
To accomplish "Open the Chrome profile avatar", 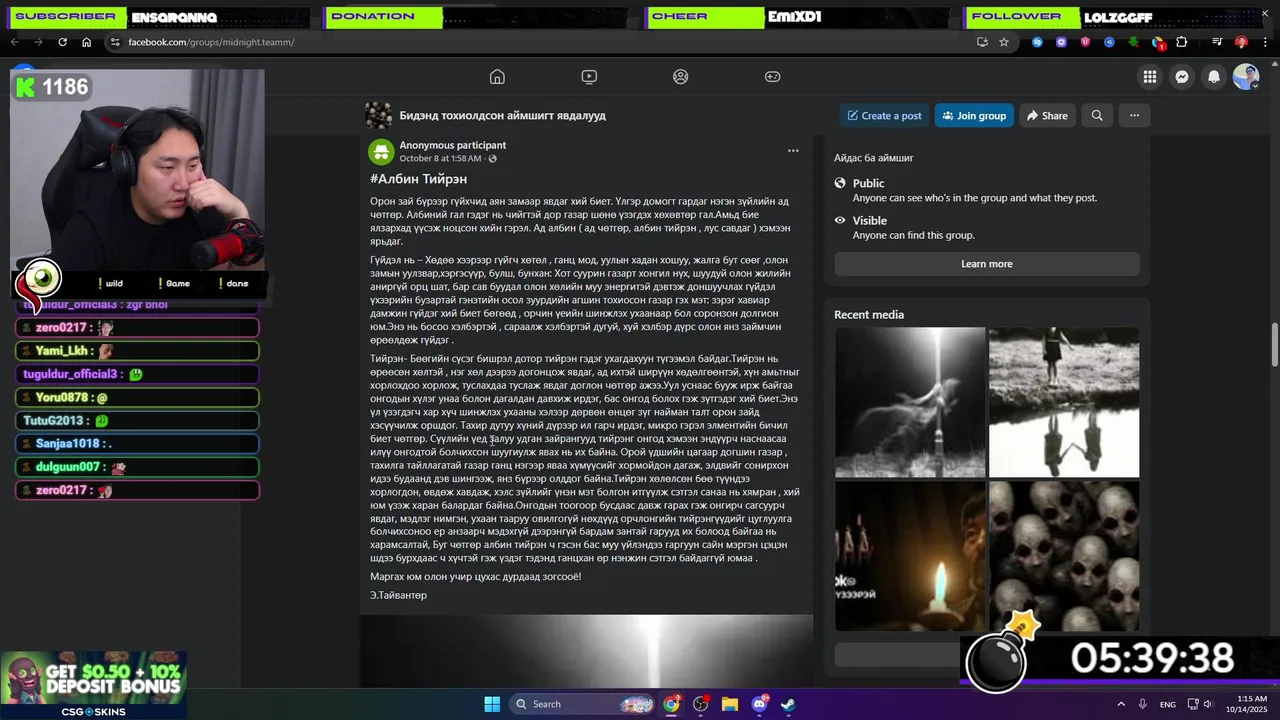I will pos(1241,42).
